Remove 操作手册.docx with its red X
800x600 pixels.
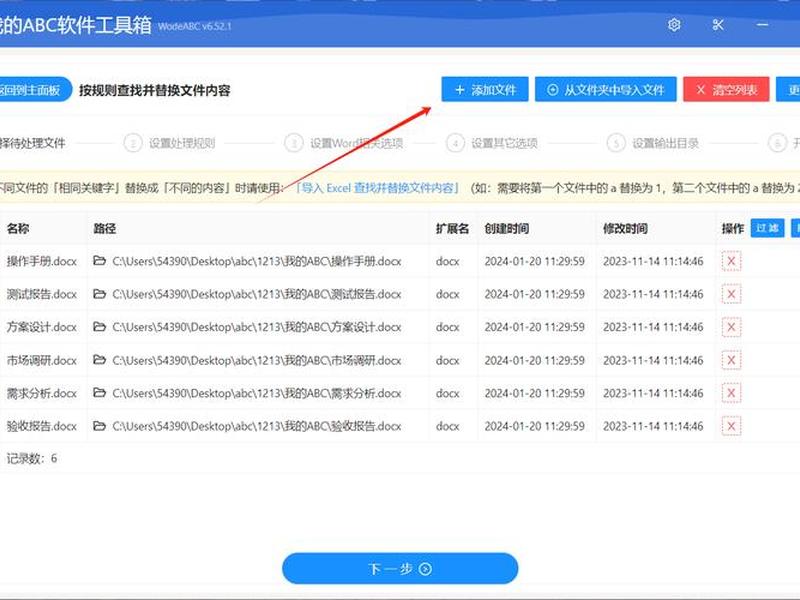click(x=731, y=261)
